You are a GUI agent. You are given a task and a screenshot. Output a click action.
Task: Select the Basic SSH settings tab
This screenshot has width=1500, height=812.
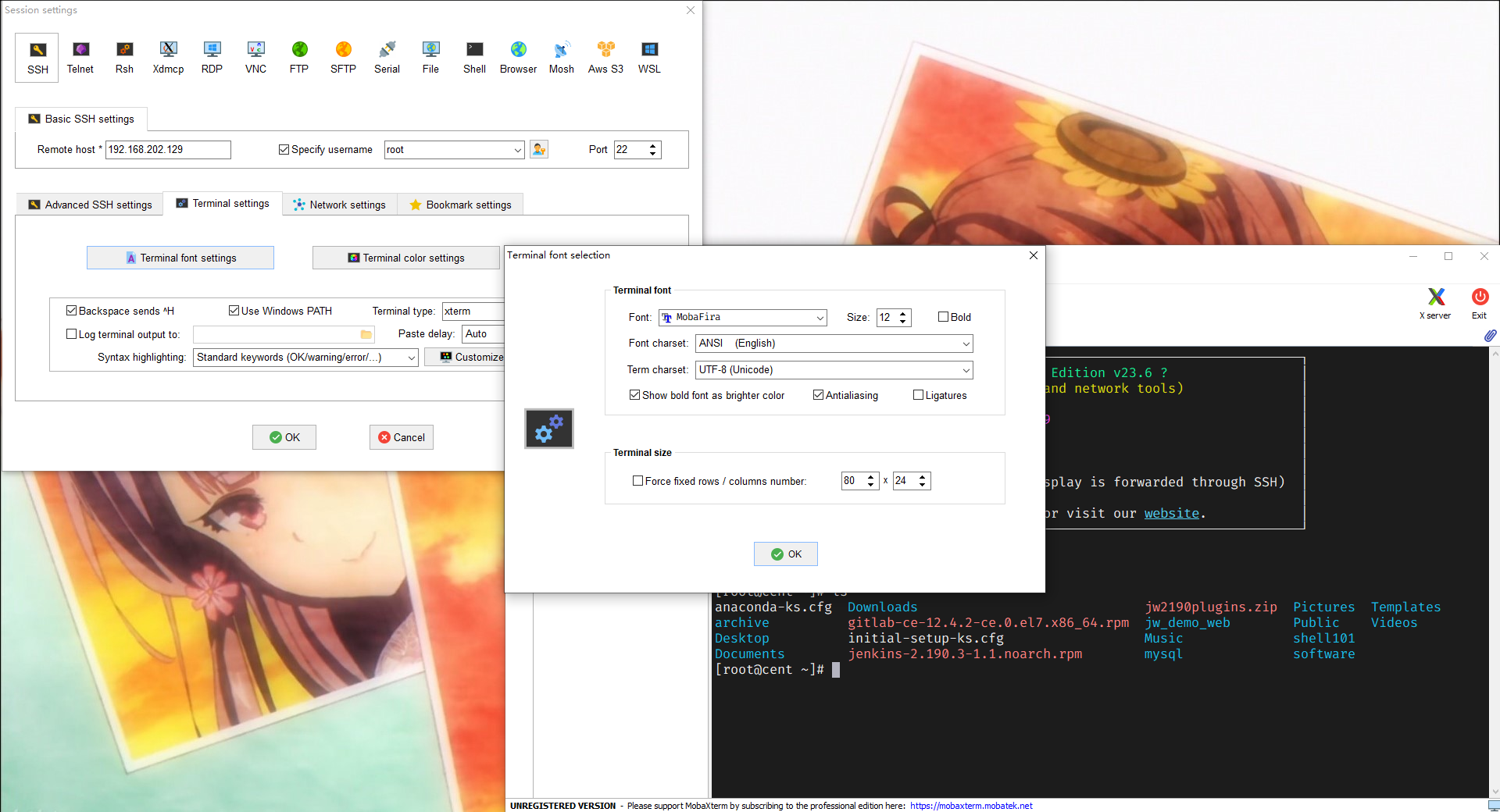(81, 119)
